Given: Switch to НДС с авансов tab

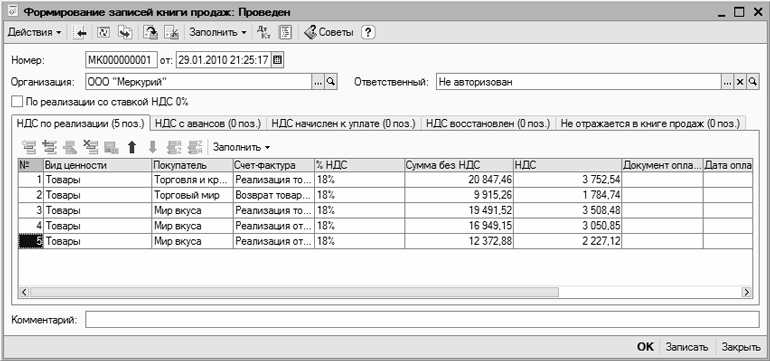Looking at the screenshot, I should 208,123.
